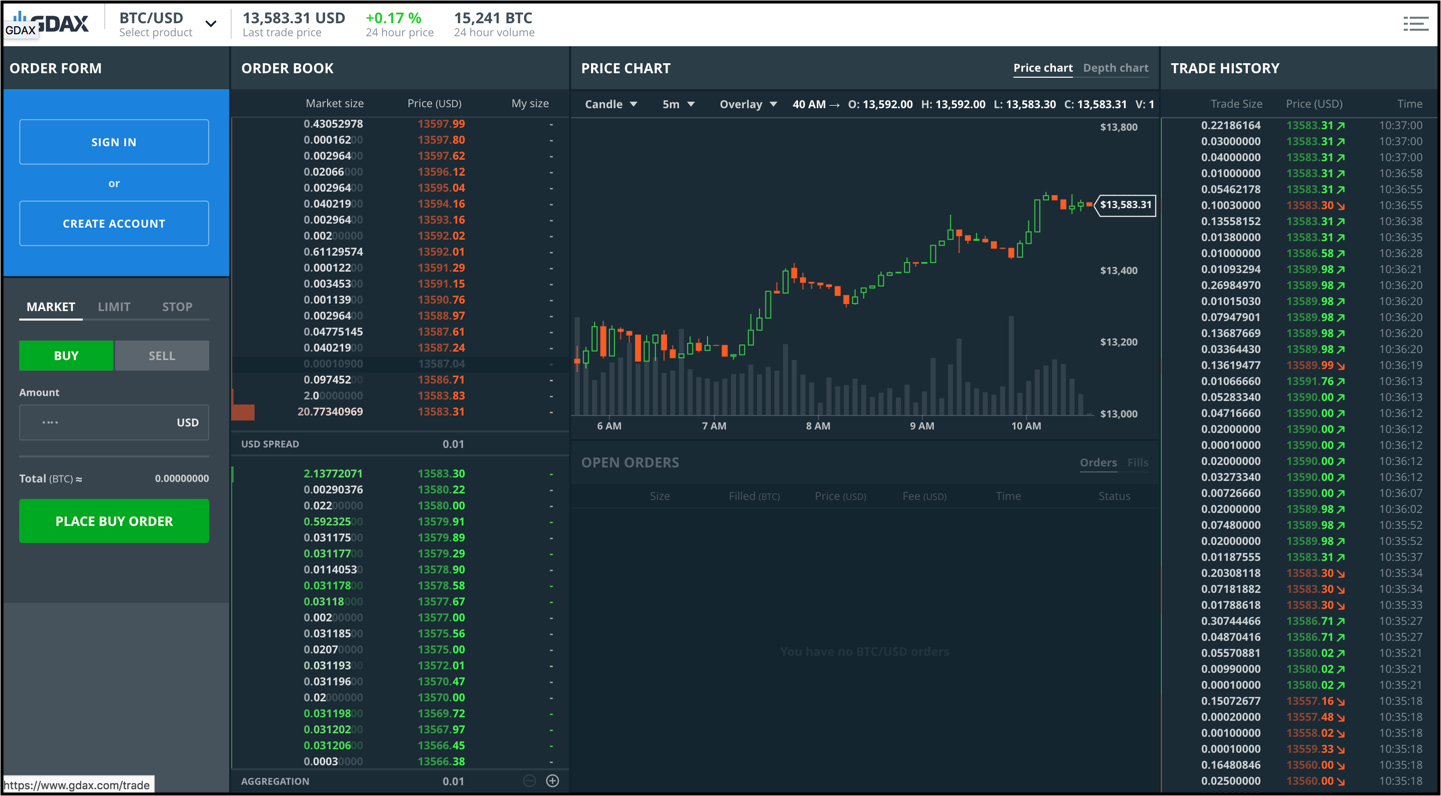Image resolution: width=1441 pixels, height=796 pixels.
Task: Select bid price 13579.91 in the order book
Action: [x=441, y=522]
